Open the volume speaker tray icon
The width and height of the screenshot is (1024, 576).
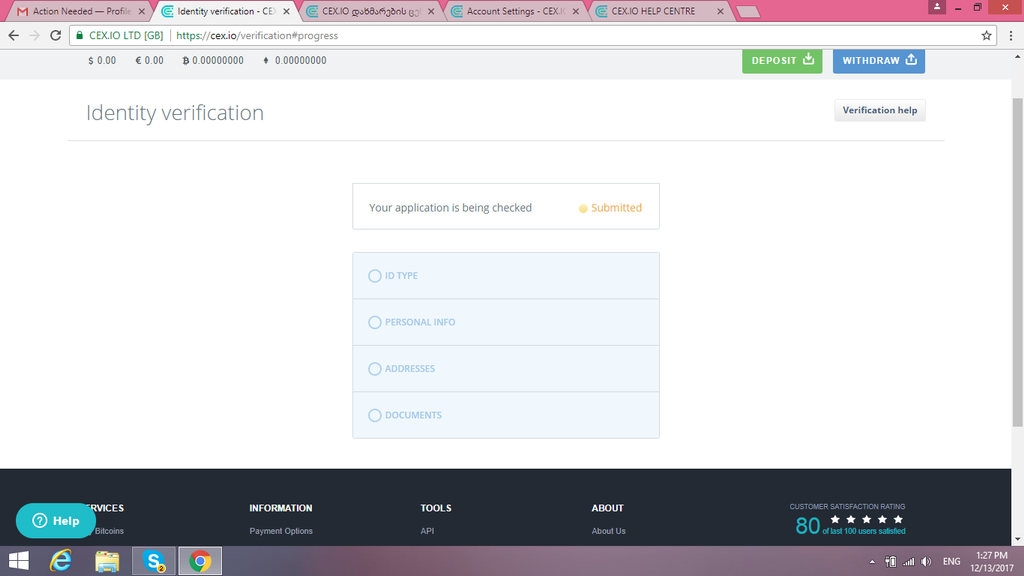[x=926, y=562]
